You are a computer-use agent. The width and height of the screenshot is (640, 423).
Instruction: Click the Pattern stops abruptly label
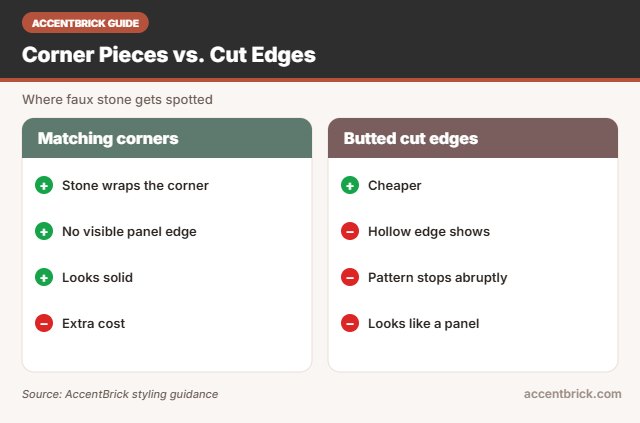click(438, 278)
